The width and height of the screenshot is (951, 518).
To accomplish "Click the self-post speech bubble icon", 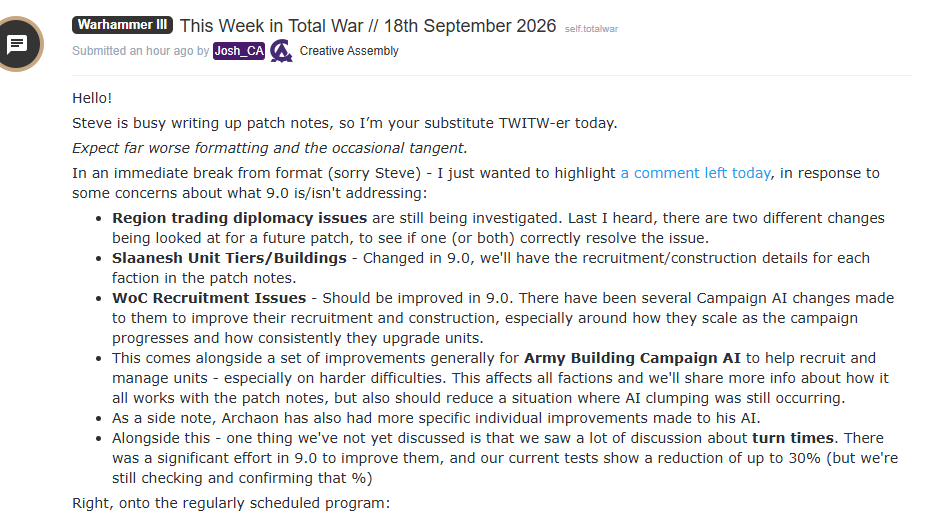I will [16, 44].
